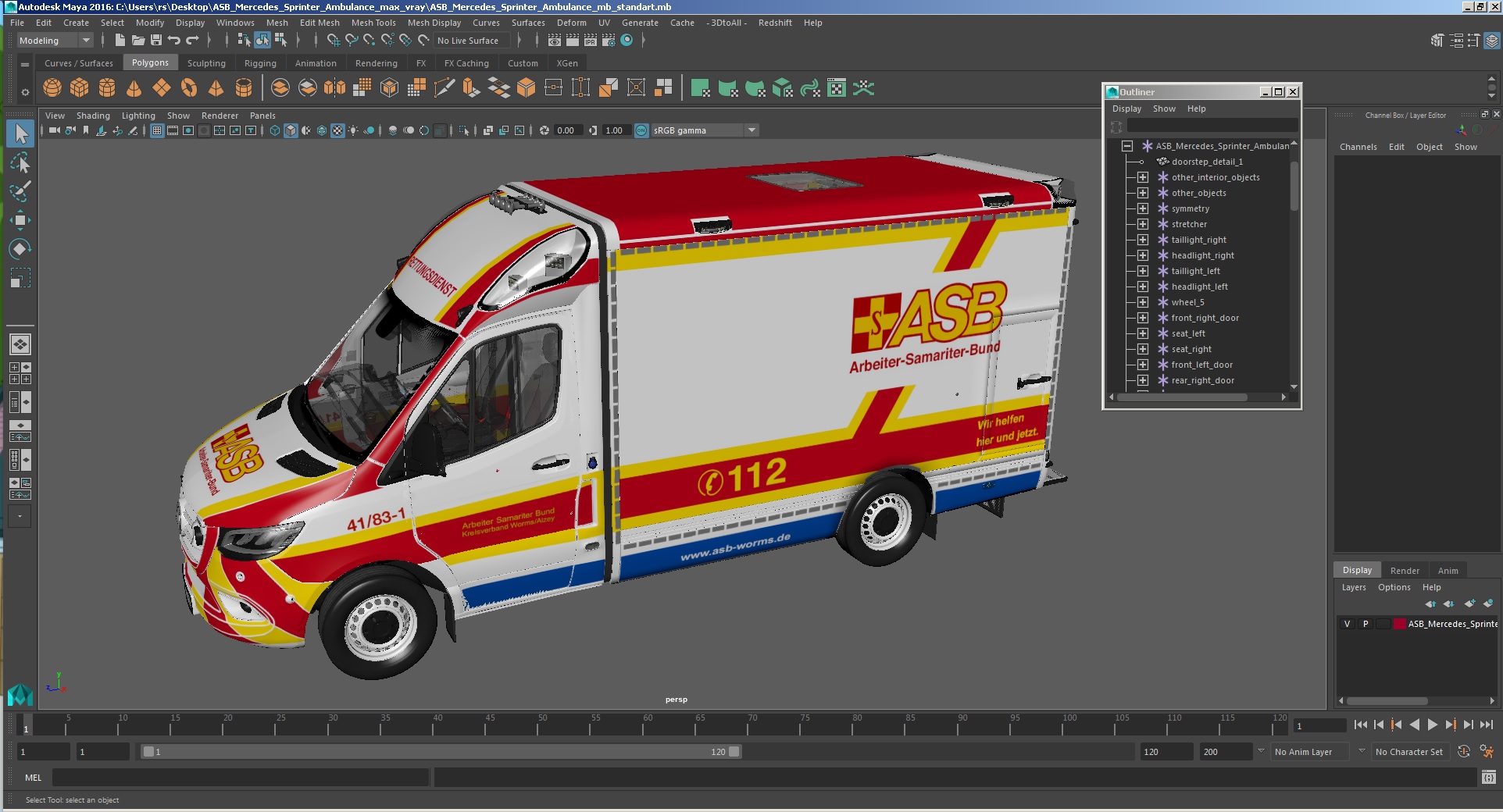Toggle auto keyframe button
The width and height of the screenshot is (1503, 812).
coord(1464,752)
